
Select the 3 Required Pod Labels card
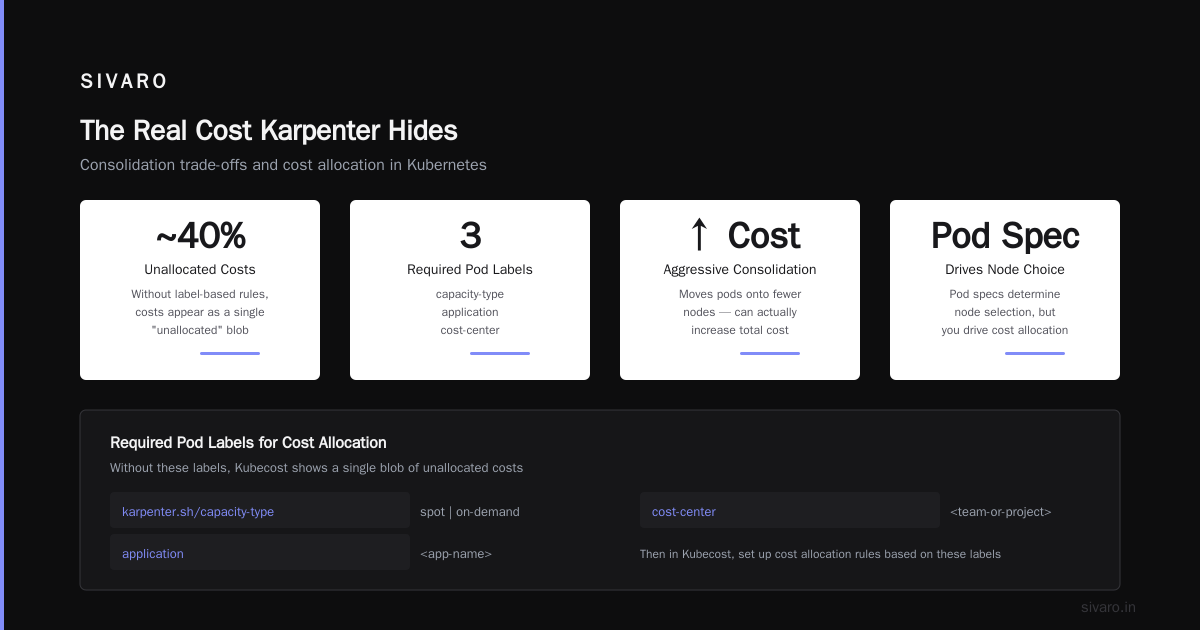470,290
